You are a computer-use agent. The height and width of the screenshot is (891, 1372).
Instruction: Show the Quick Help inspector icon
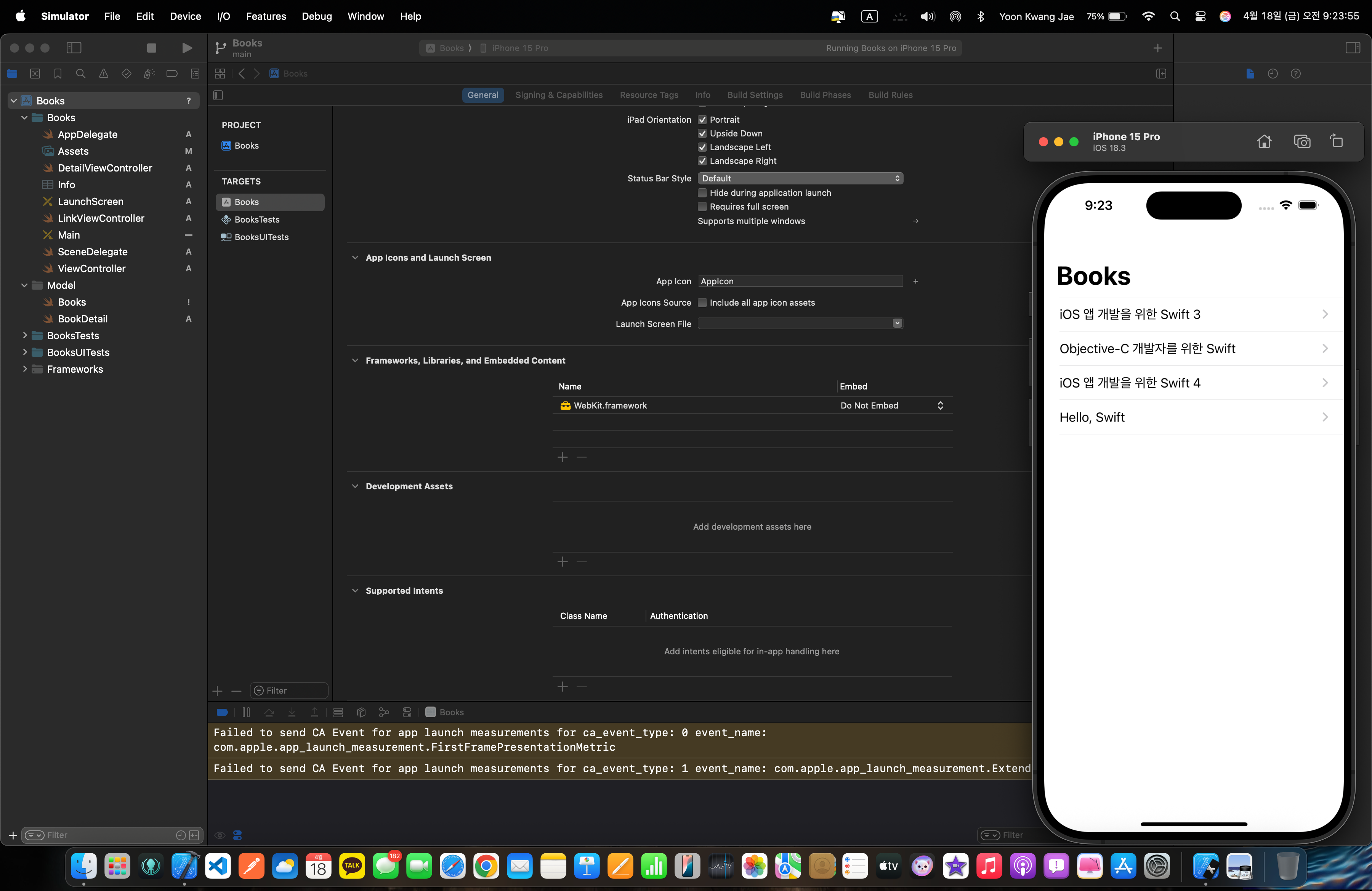[x=1296, y=74]
